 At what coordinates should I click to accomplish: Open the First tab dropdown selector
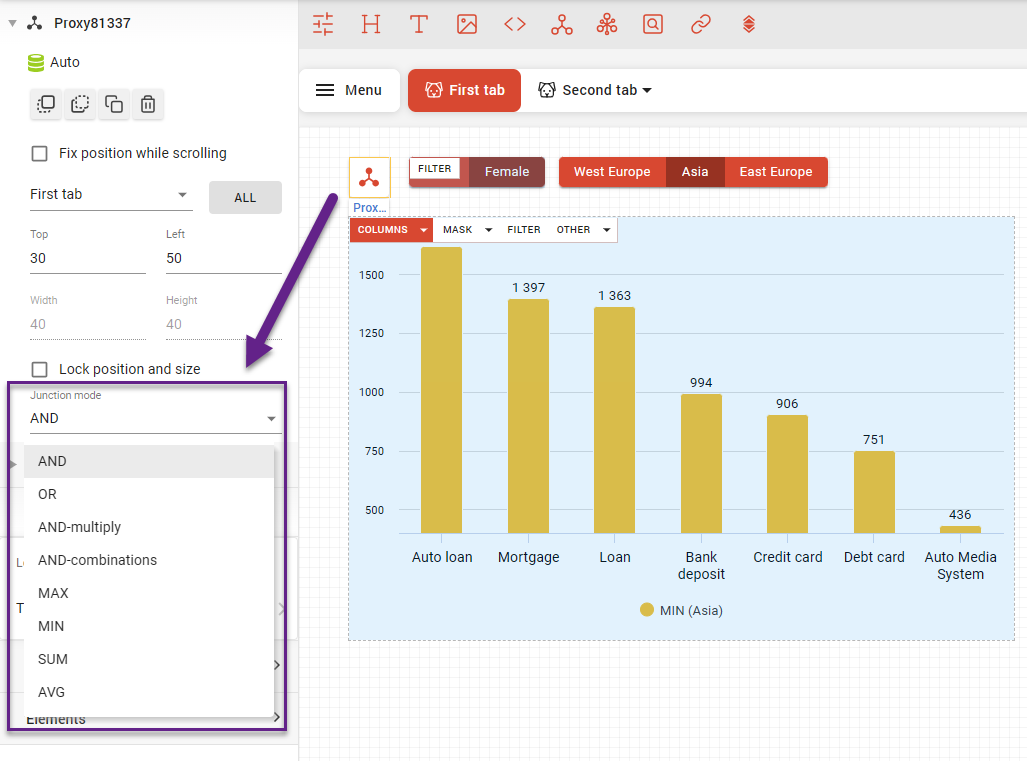[110, 195]
